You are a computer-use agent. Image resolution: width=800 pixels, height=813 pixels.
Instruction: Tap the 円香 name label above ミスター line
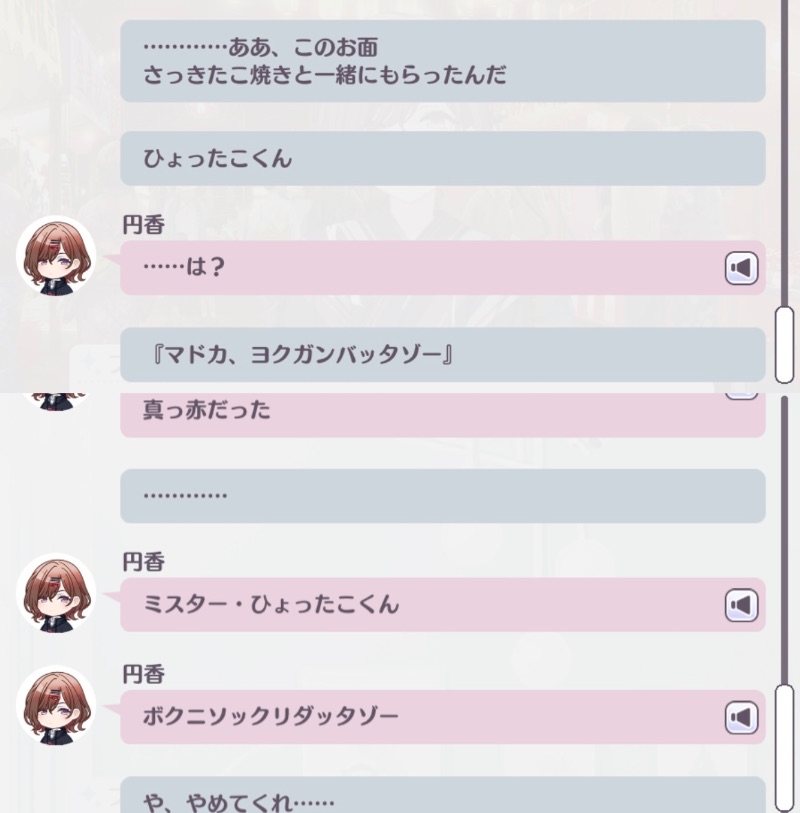[x=144, y=562]
